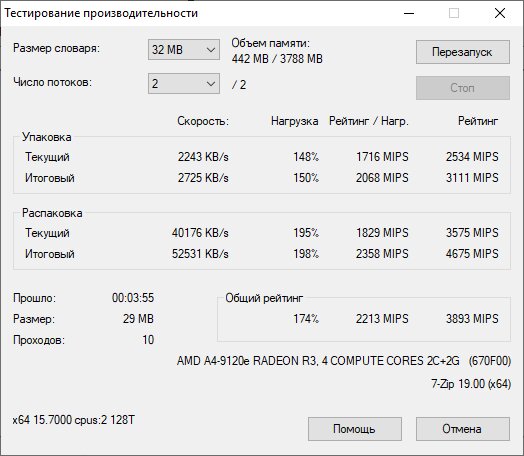Viewport: 524px width, 456px height.
Task: Select the Общий рейтинг 3893 MIPS value
Action: pos(472,319)
